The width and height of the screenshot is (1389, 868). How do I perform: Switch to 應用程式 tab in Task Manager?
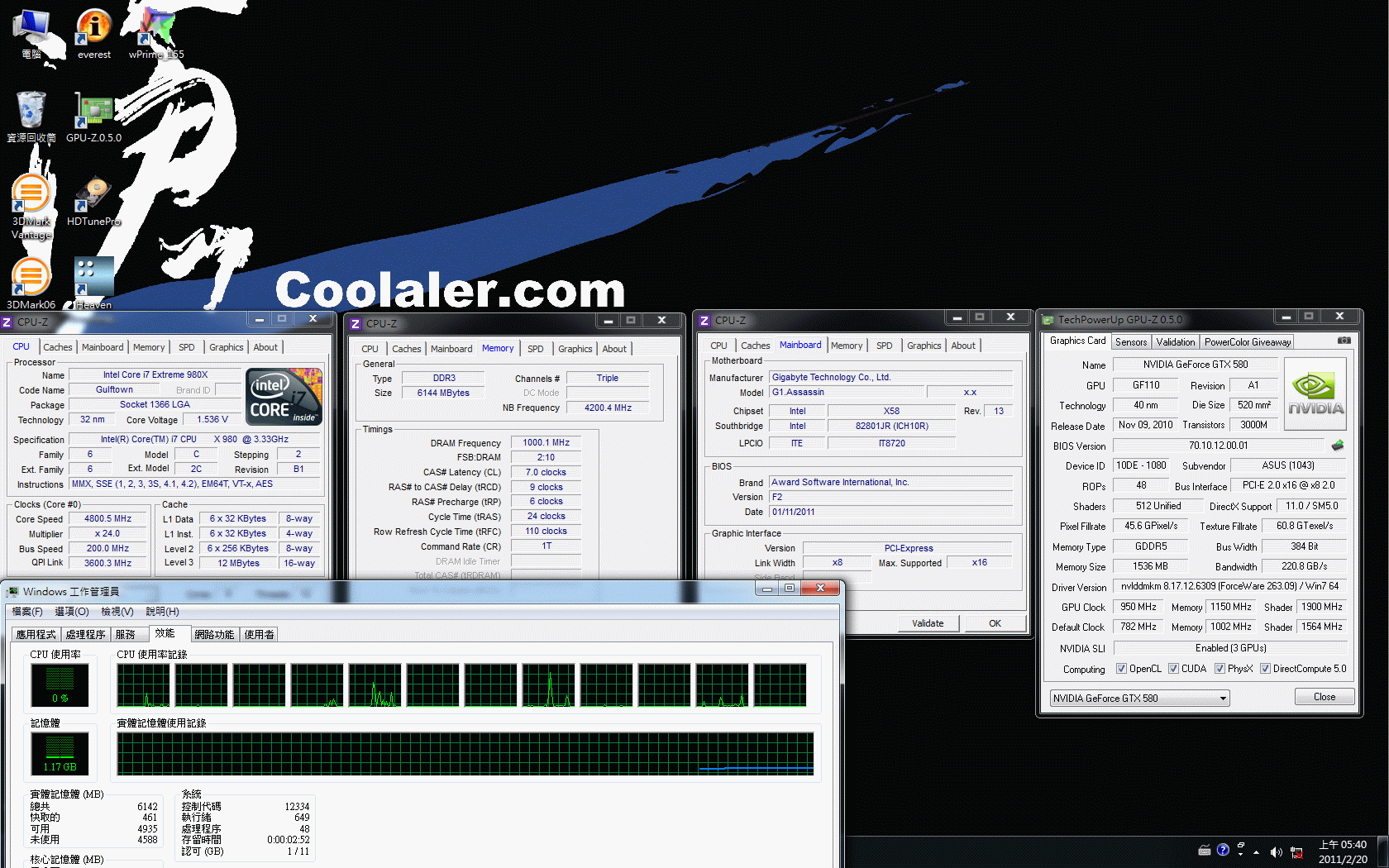pyautogui.click(x=36, y=635)
